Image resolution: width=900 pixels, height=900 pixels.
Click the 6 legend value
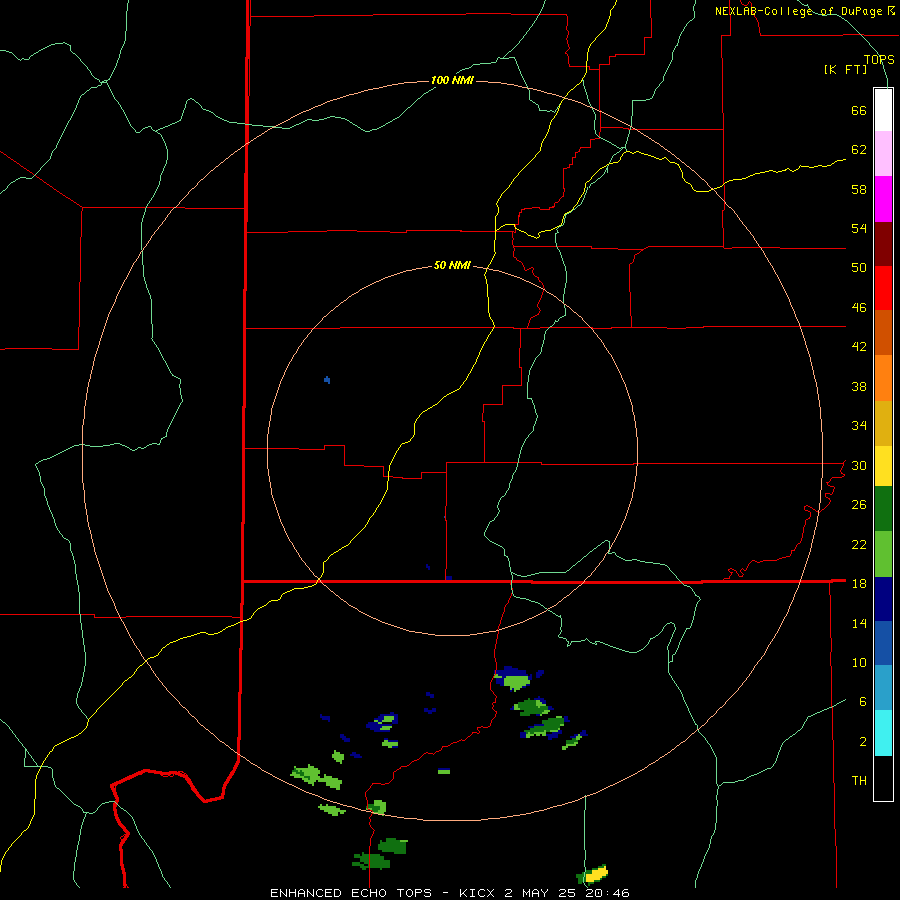click(863, 702)
